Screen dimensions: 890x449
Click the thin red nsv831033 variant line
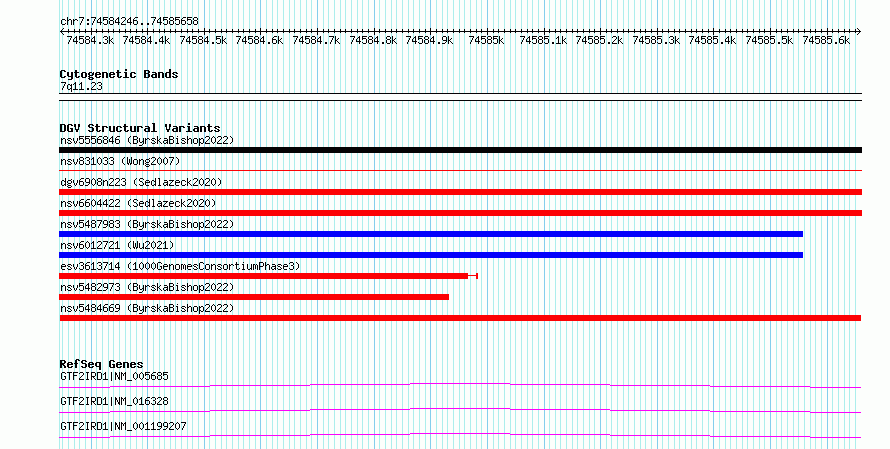pyautogui.click(x=460, y=170)
